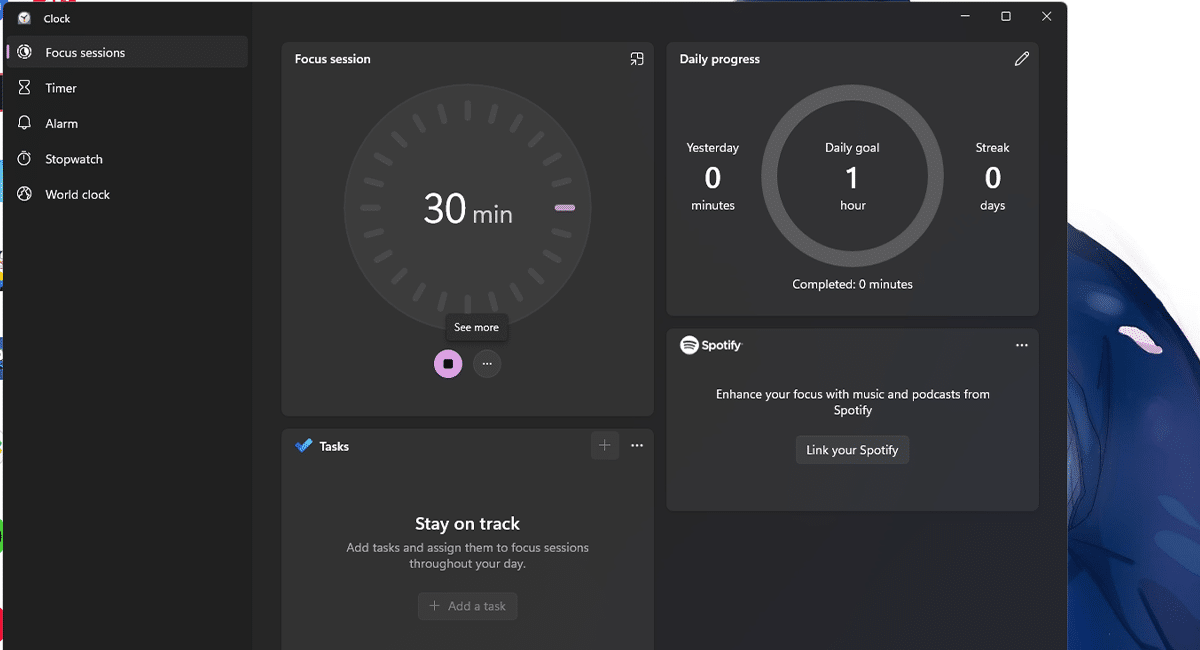The height and width of the screenshot is (650, 1200).
Task: Open Tasks panel more options menu
Action: coord(637,446)
